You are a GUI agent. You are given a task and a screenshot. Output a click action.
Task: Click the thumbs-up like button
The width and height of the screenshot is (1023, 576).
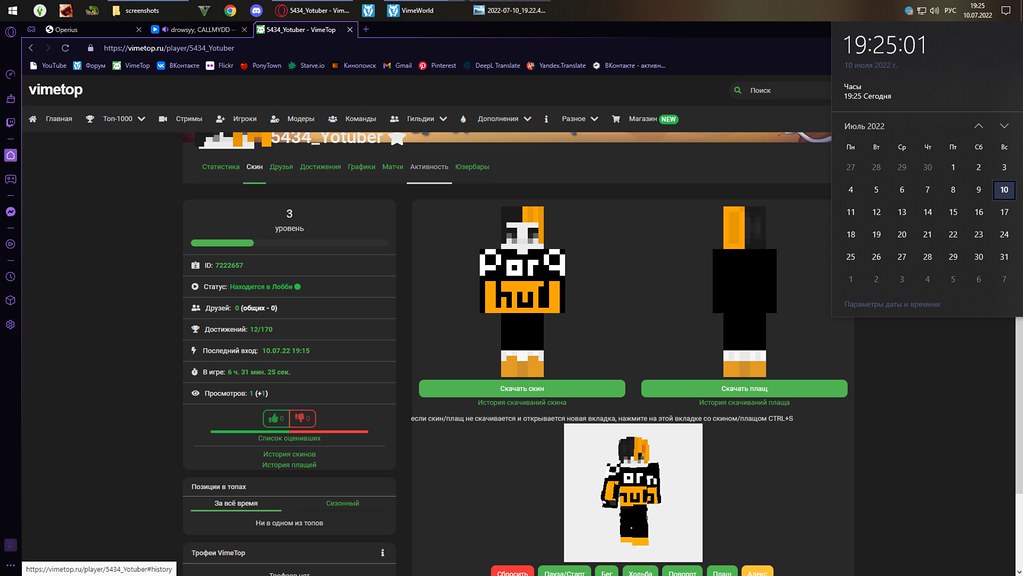(275, 418)
